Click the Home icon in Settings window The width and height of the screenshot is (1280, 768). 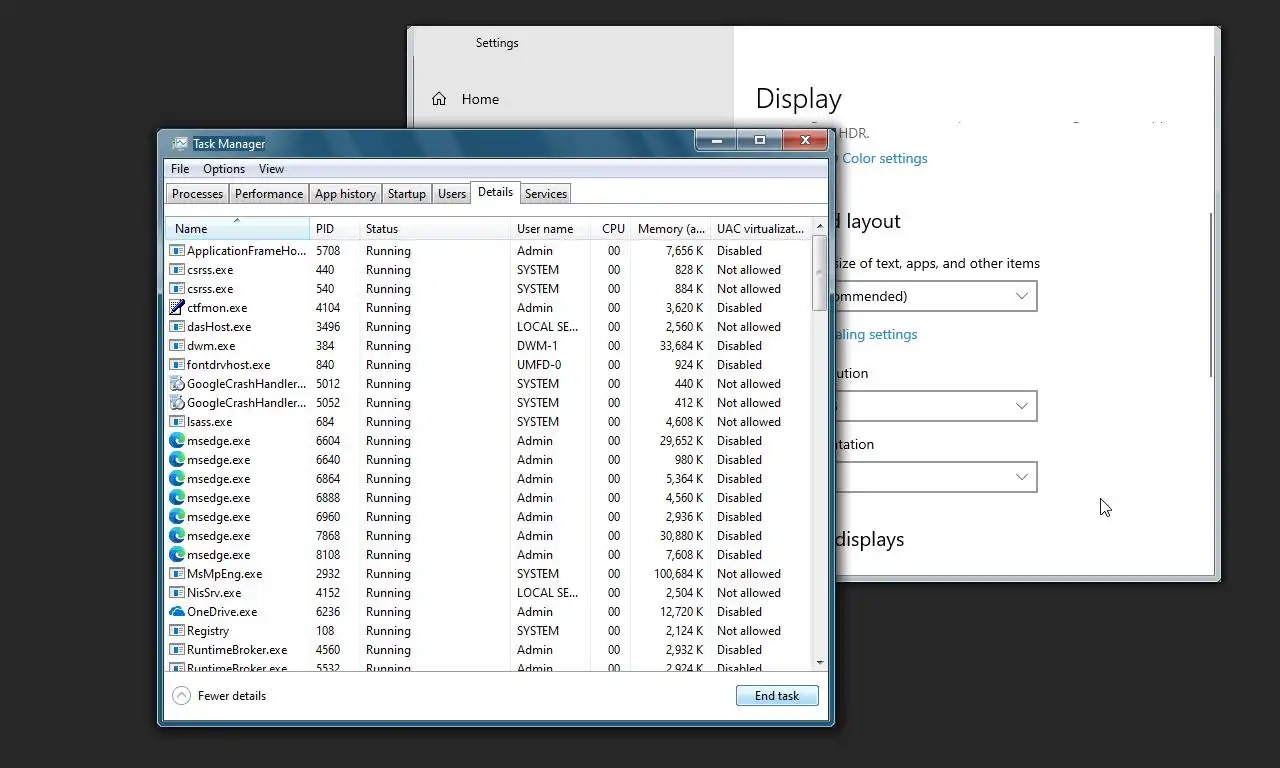[439, 99]
